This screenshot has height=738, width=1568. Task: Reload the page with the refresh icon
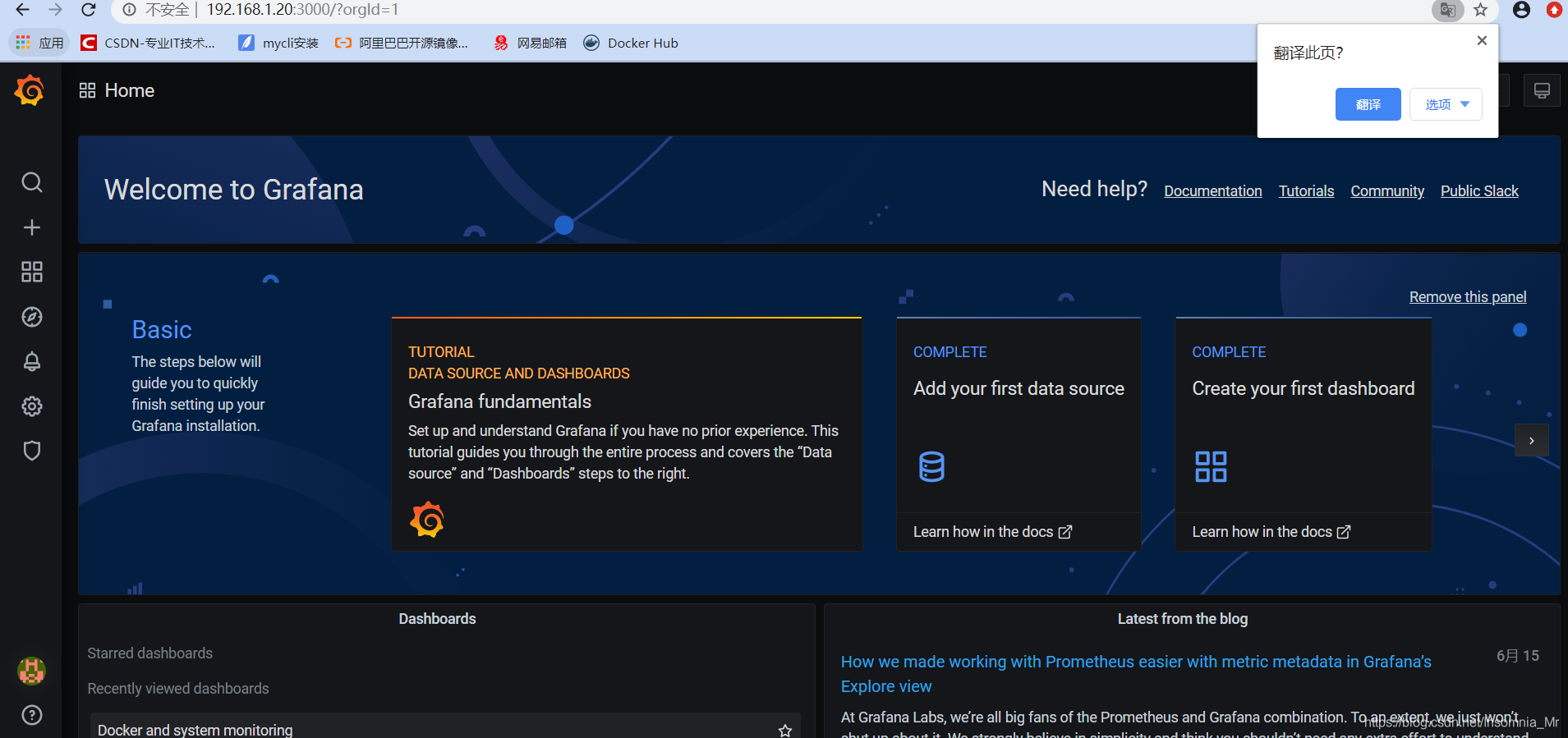point(89,10)
